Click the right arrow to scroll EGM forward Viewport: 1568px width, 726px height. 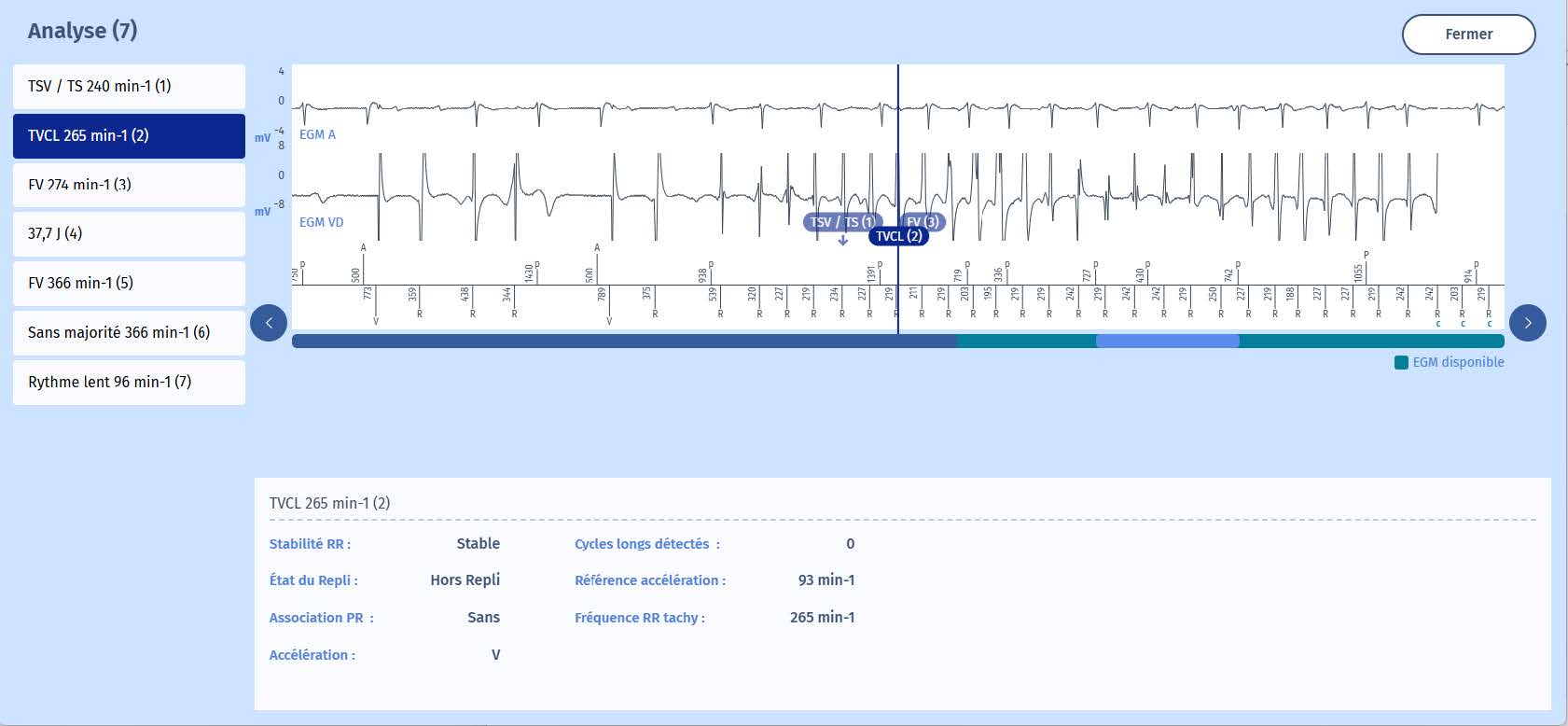(1527, 323)
